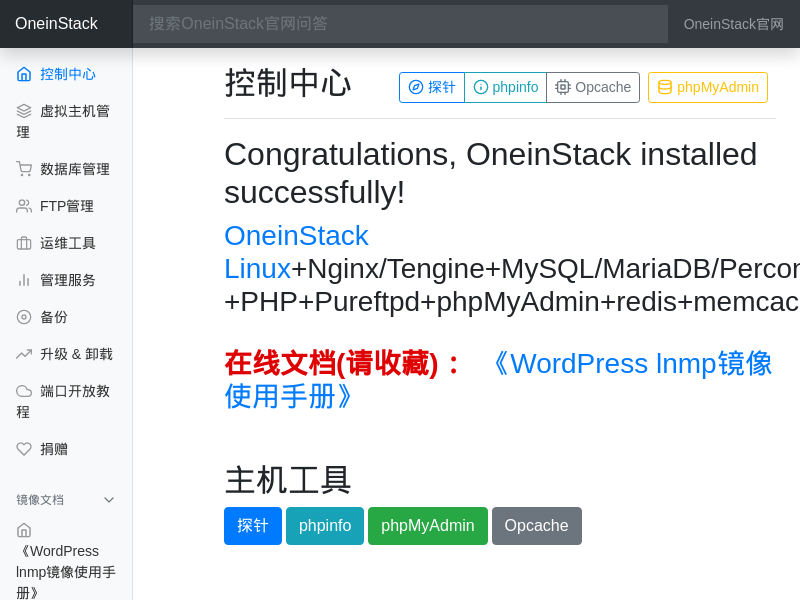Viewport: 800px width, 600px height.
Task: Open the OneinStack官网 link in the top bar
Action: click(734, 24)
